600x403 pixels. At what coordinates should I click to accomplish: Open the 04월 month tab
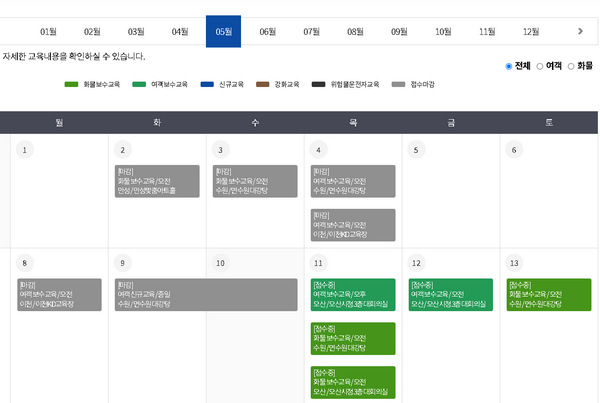tap(180, 32)
